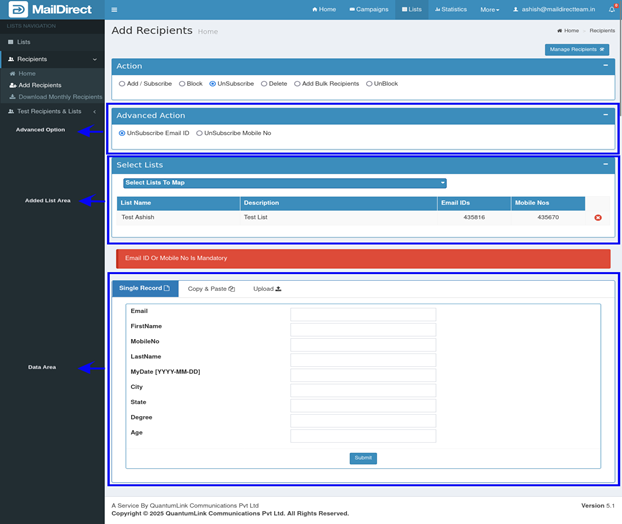Expand the More menu in top bar
Viewport: 622px width, 524px height.
pos(489,9)
